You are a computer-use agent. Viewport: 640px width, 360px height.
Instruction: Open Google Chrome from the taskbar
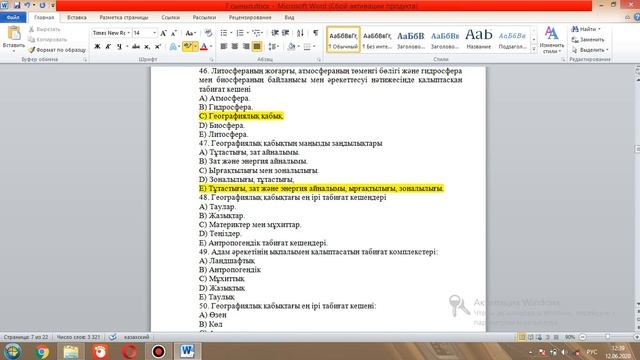(42, 351)
